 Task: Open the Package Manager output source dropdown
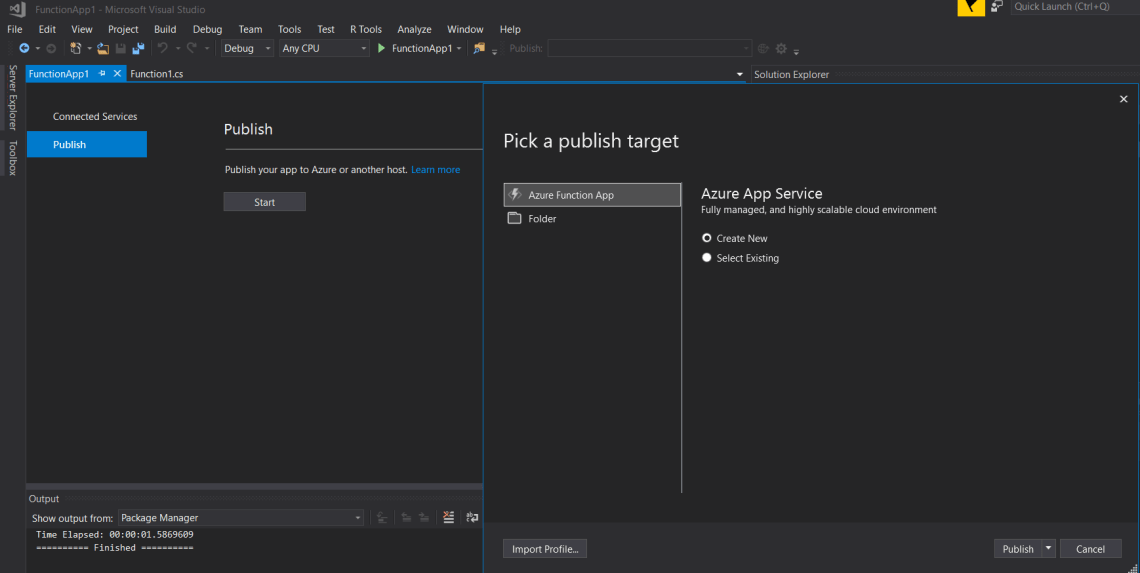241,518
